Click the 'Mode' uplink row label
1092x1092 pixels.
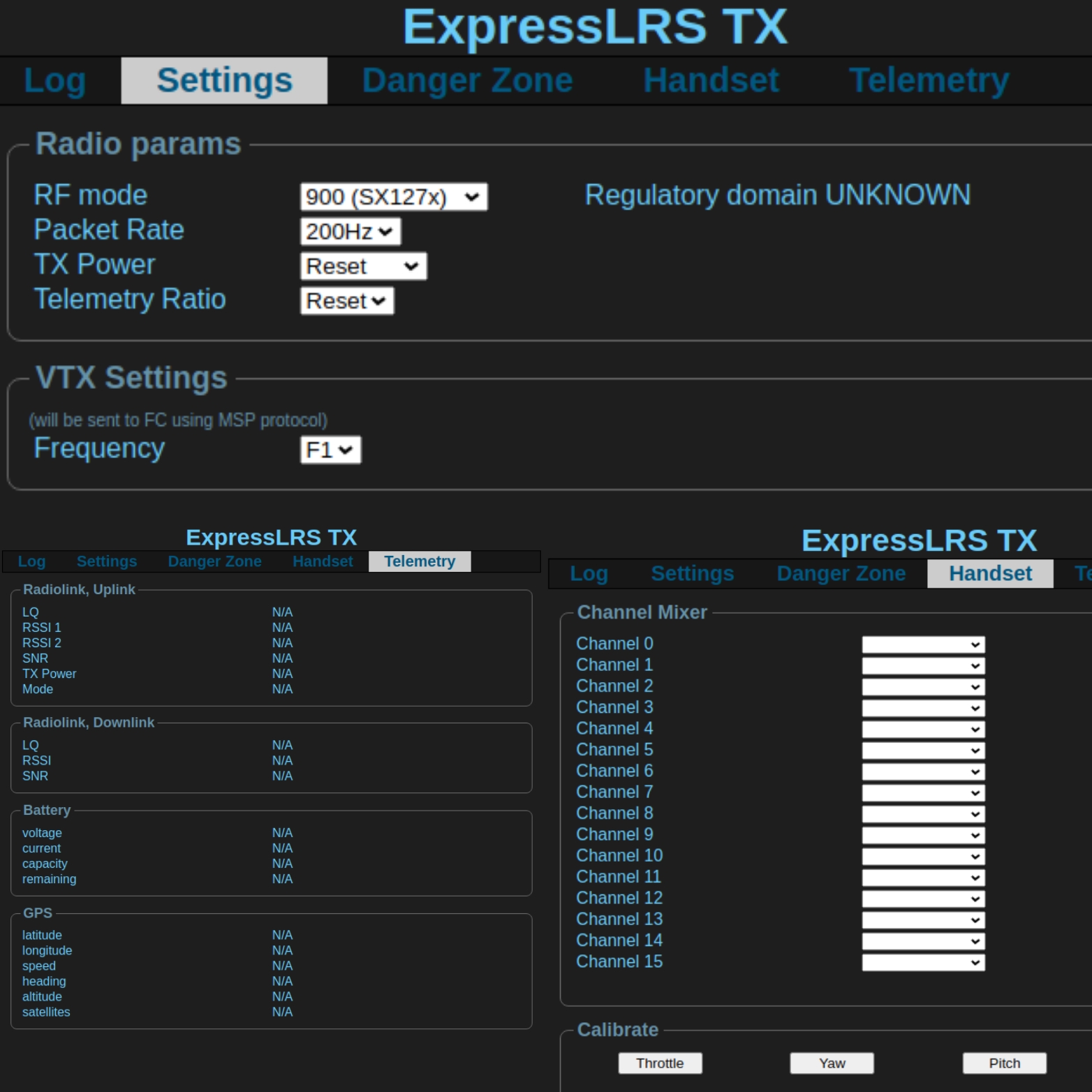pyautogui.click(x=38, y=689)
